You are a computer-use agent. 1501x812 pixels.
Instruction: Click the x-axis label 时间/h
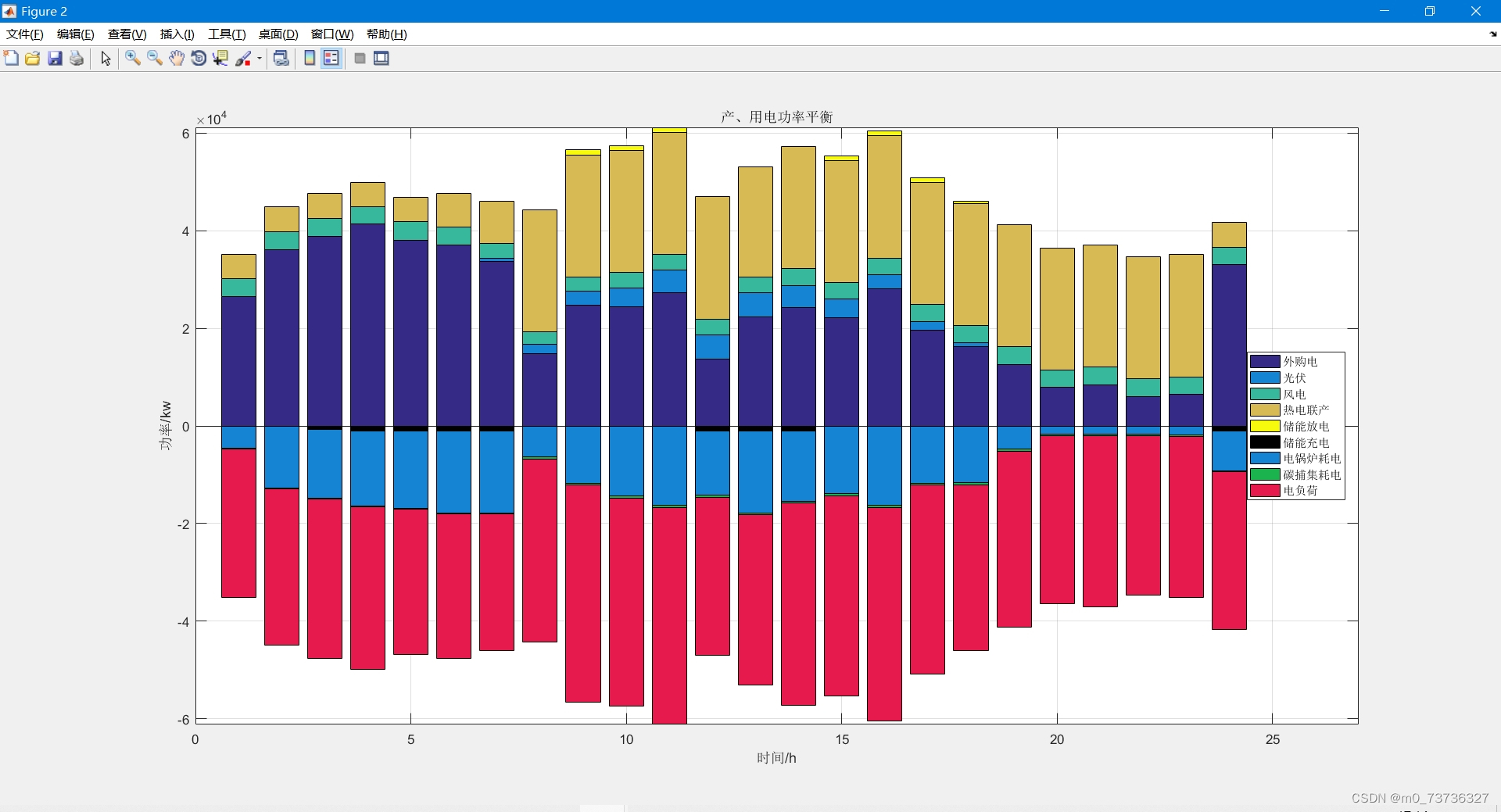776,758
